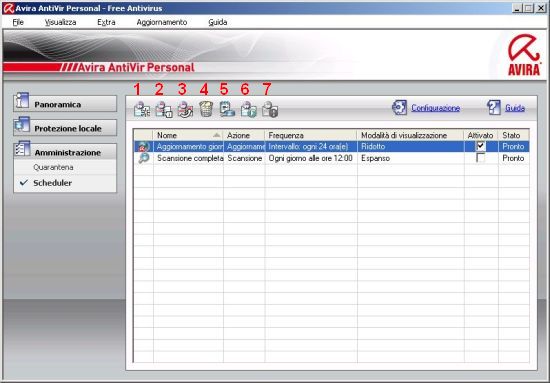Expand the Panoramica sidebar section

(x=65, y=104)
